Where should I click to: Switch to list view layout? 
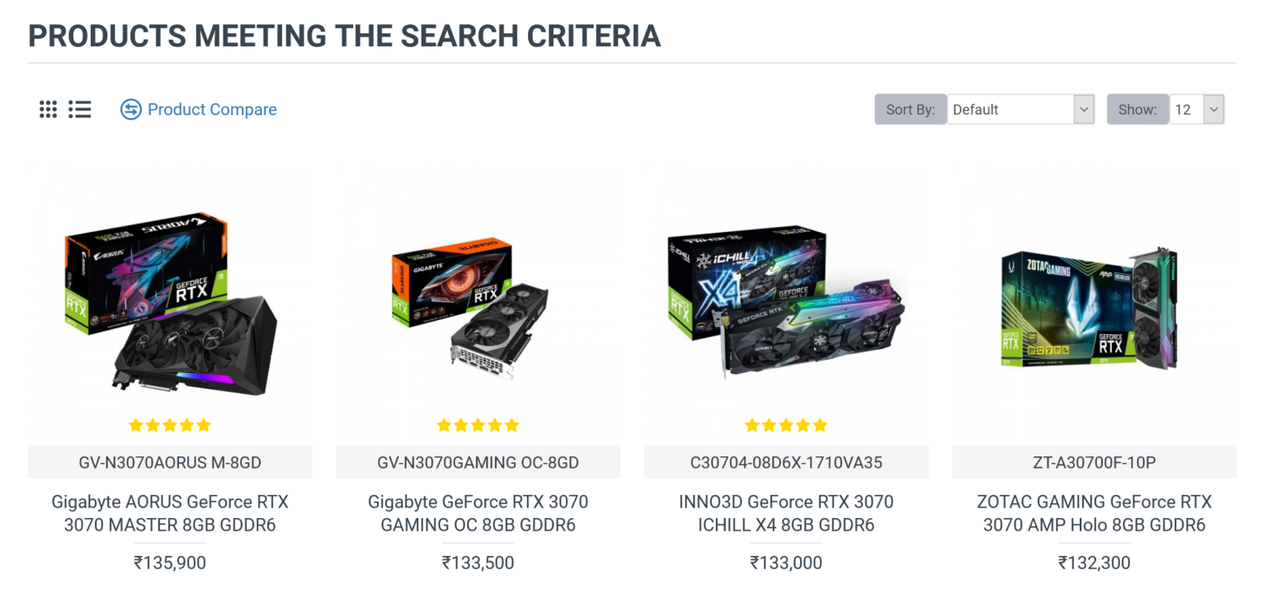[x=80, y=109]
